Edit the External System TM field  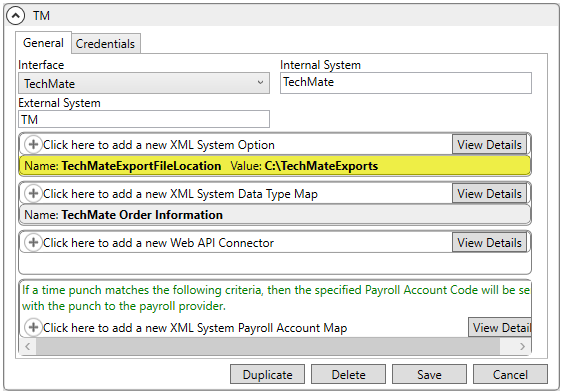144,119
